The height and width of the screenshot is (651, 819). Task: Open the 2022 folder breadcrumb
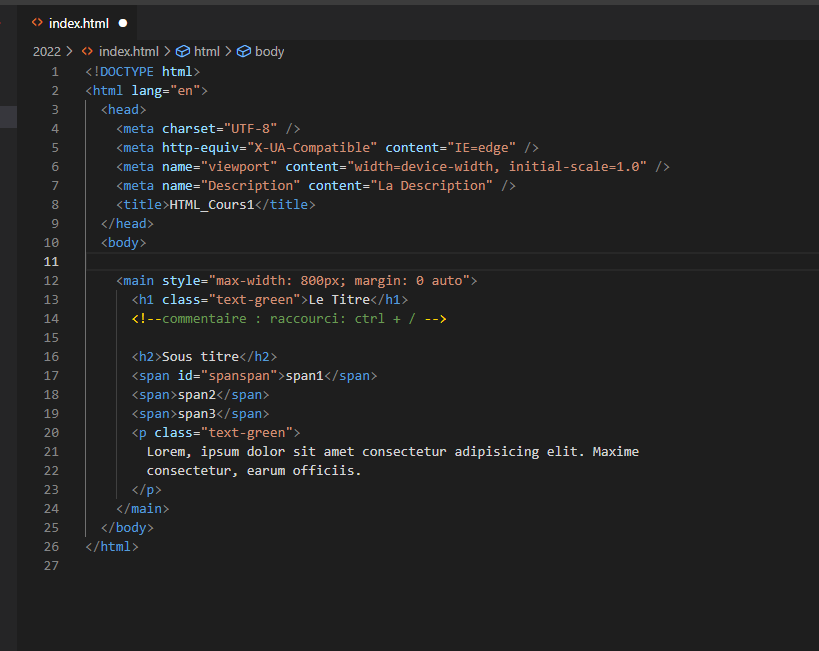pyautogui.click(x=46, y=51)
